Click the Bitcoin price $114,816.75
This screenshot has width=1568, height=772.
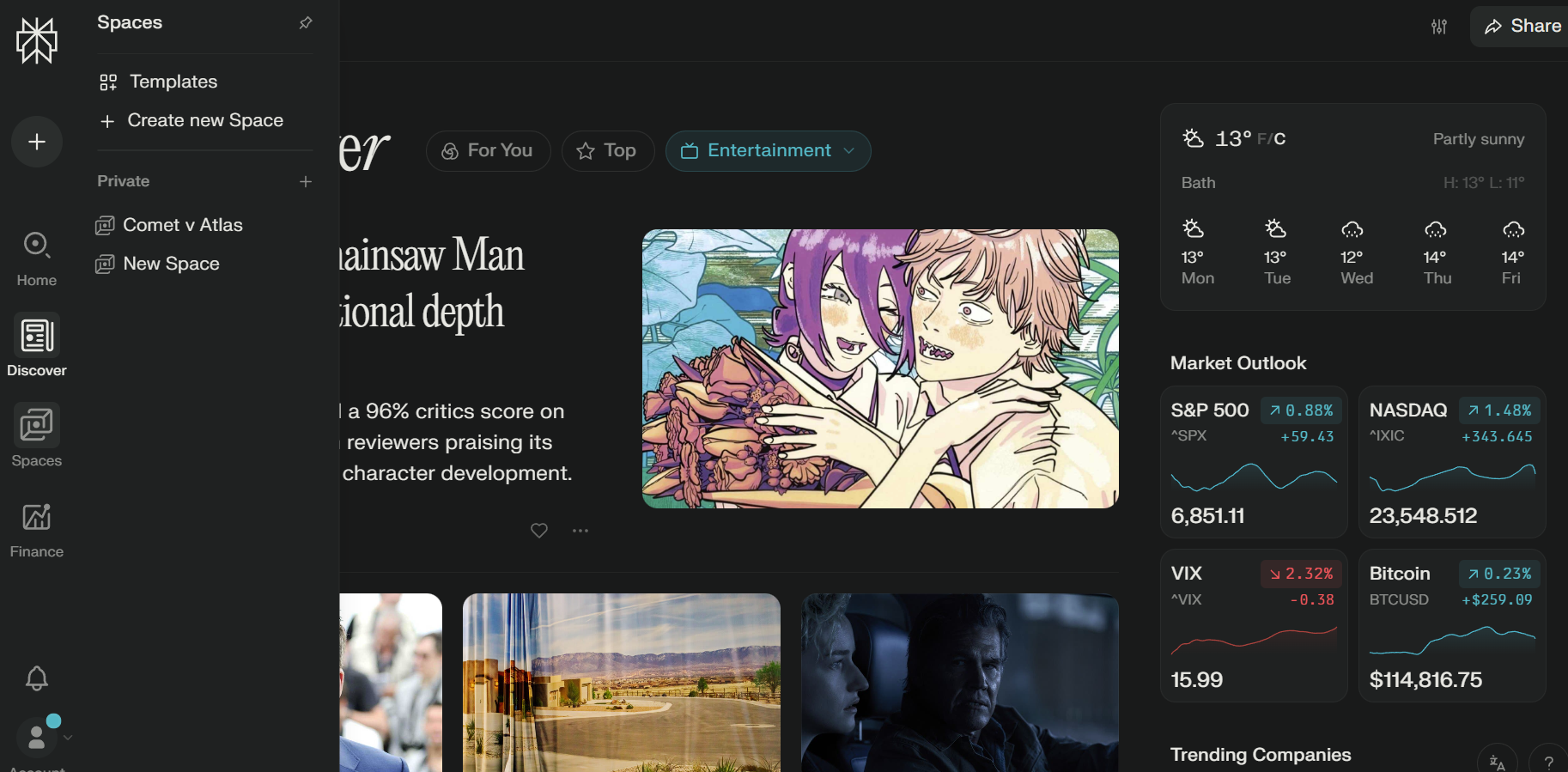1425,680
